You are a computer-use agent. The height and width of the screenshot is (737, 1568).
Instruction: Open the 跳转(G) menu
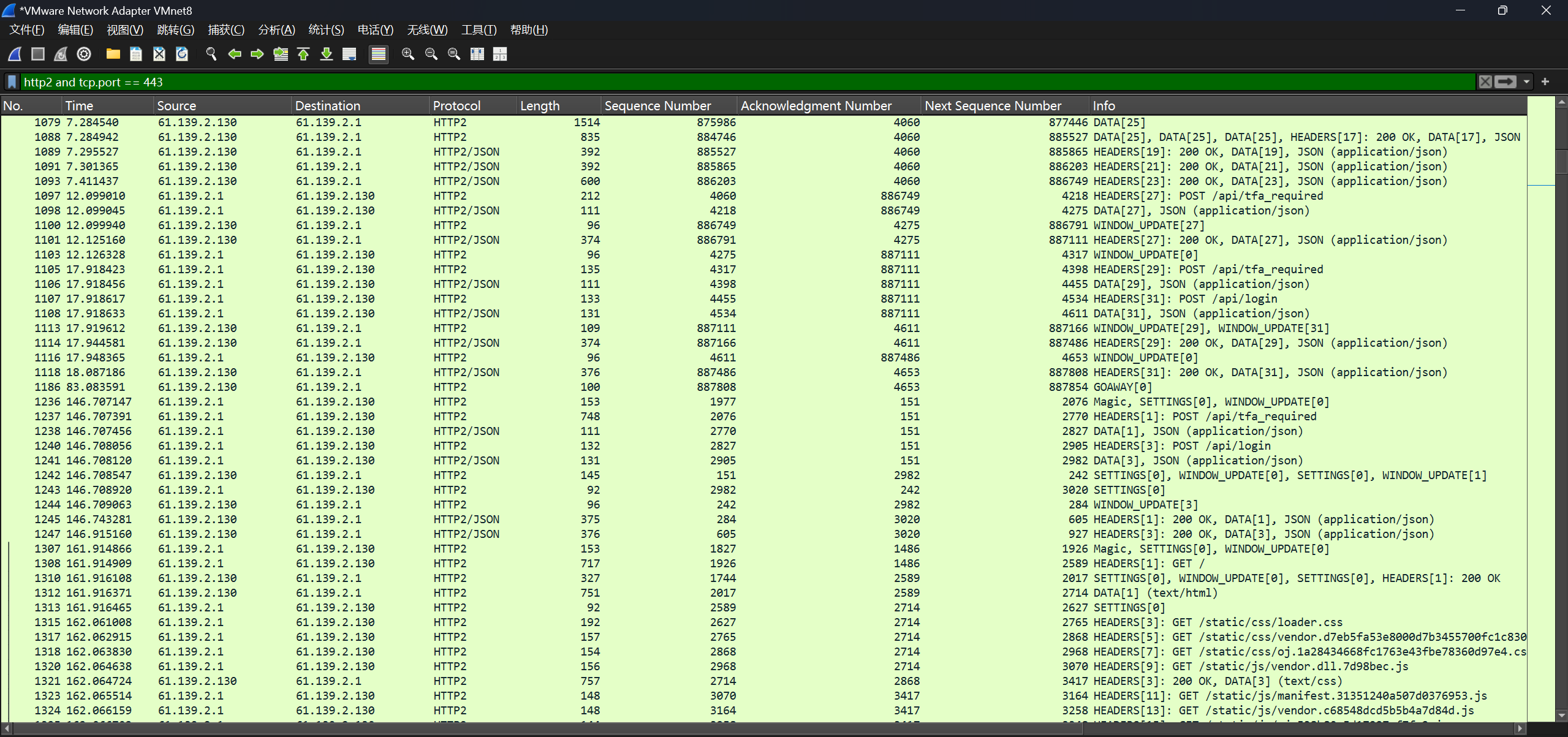tap(175, 30)
